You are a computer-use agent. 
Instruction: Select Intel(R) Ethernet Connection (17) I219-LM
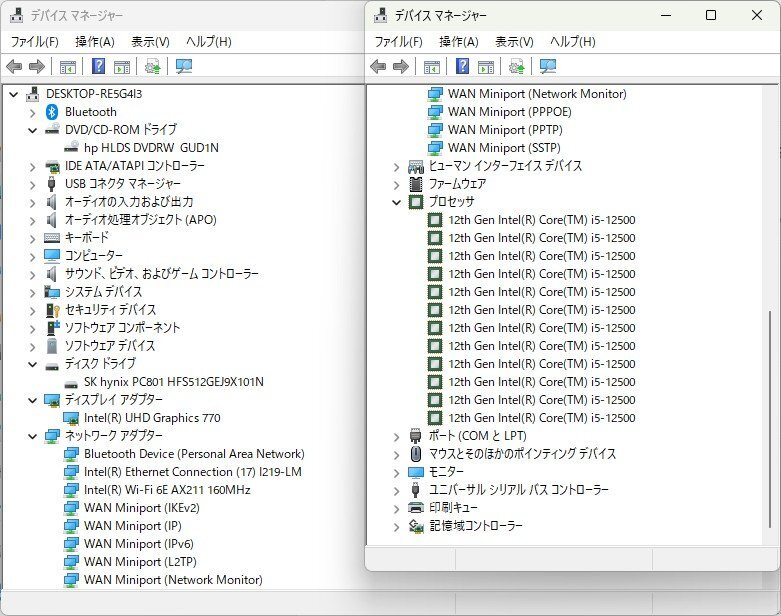pos(192,472)
